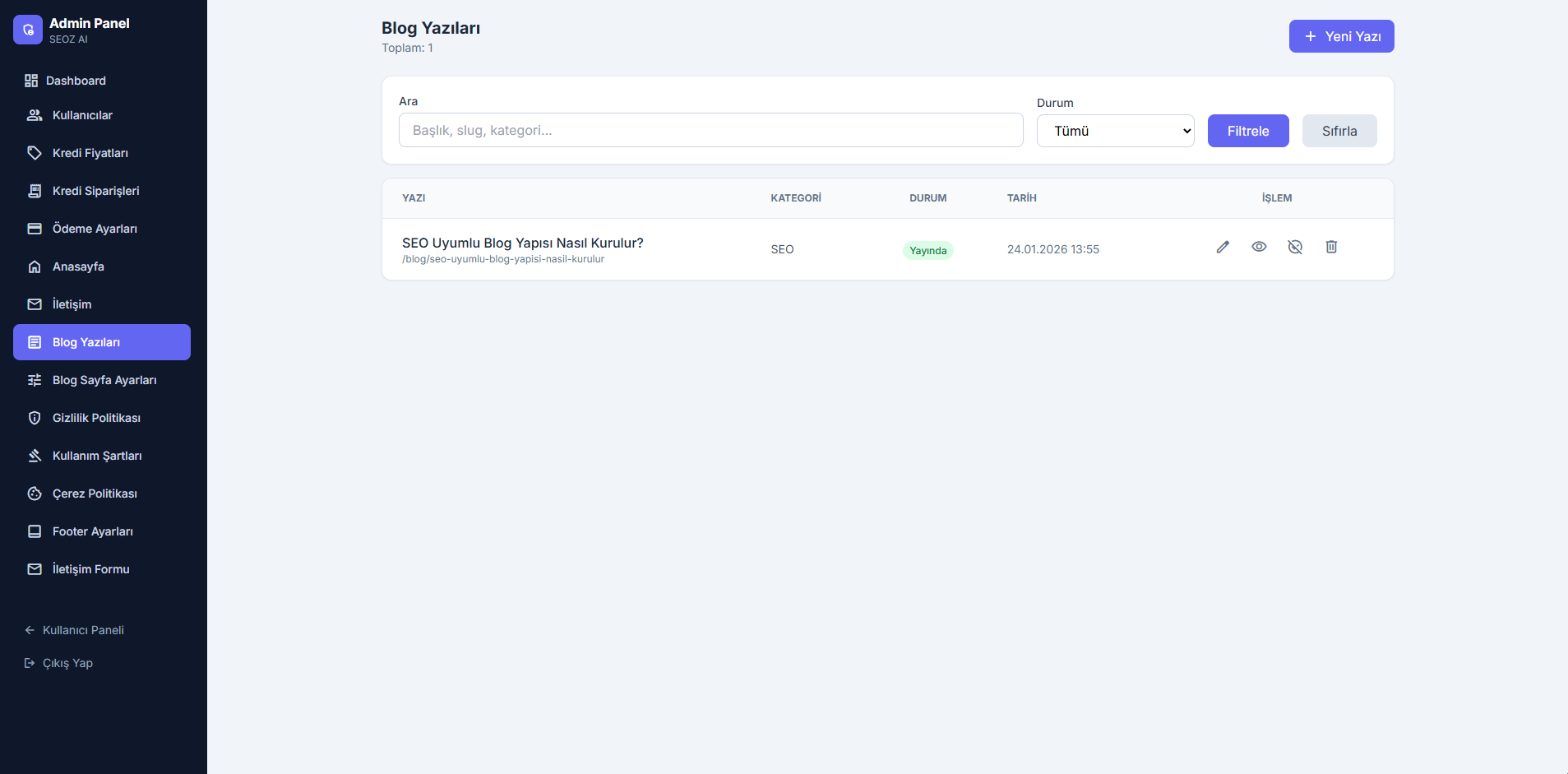Click the Kullanıcılar people icon
The width and height of the screenshot is (1568, 774).
(x=35, y=115)
